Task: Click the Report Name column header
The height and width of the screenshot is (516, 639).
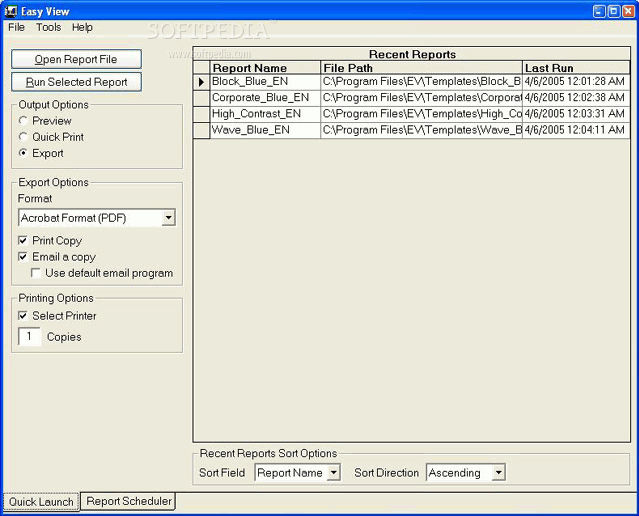Action: (265, 68)
